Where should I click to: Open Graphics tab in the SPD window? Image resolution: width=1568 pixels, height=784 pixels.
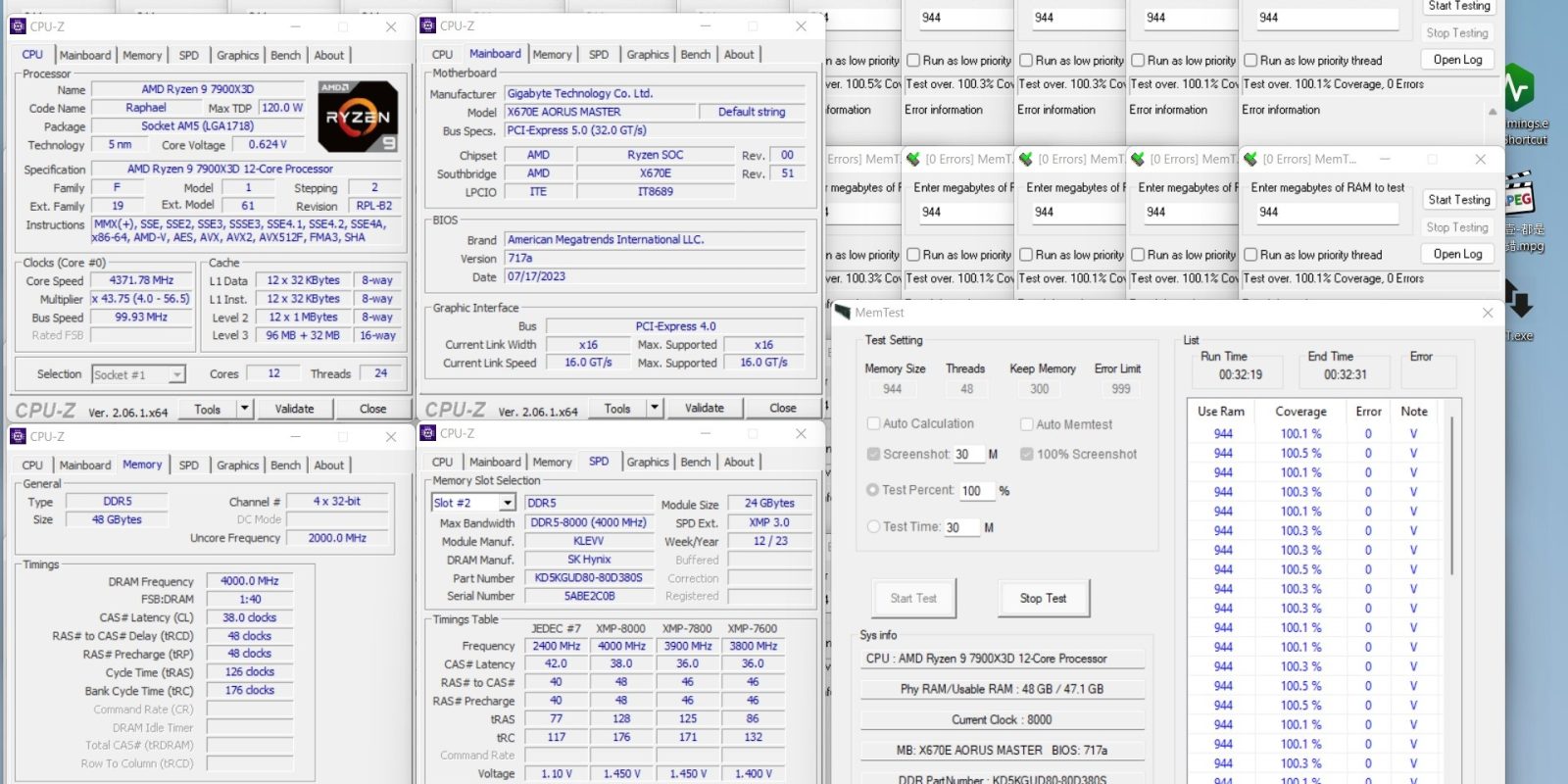(x=647, y=463)
